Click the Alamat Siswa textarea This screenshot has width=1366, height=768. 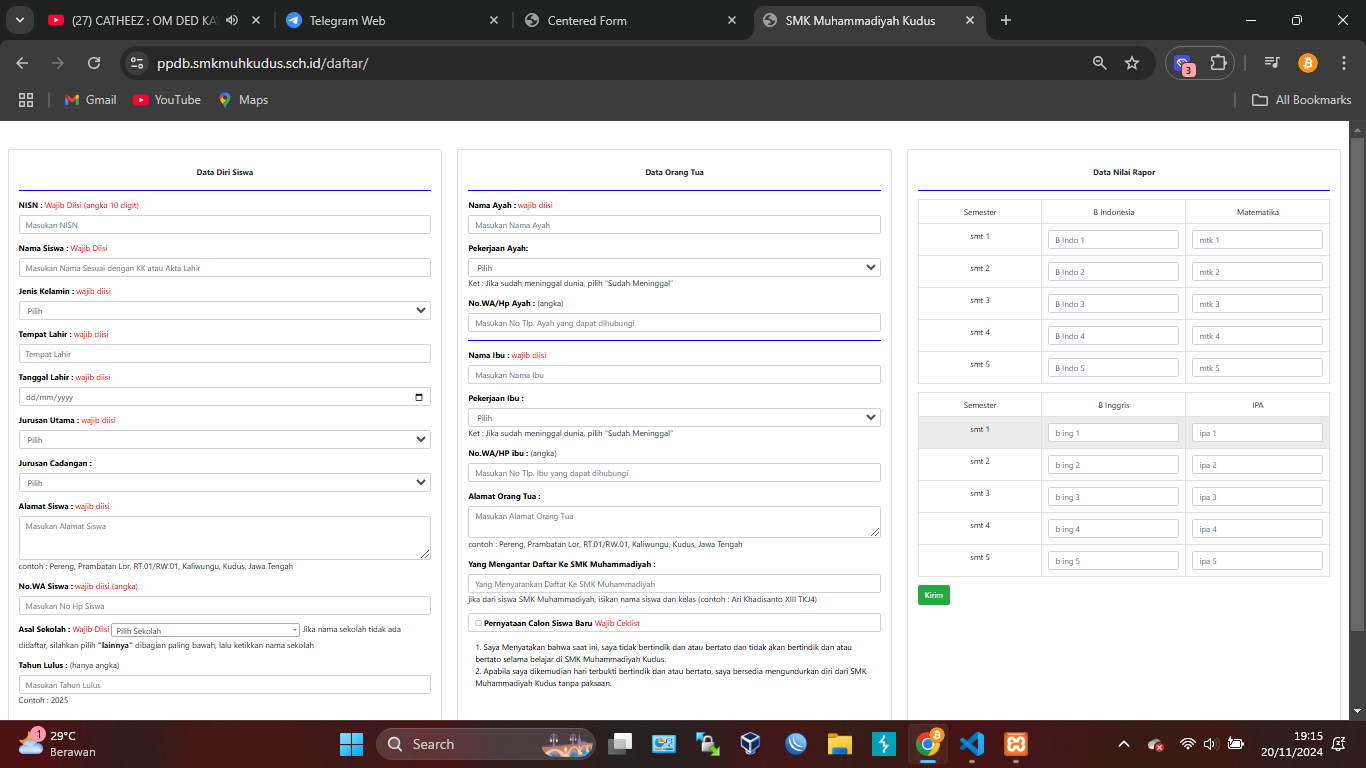pyautogui.click(x=225, y=538)
